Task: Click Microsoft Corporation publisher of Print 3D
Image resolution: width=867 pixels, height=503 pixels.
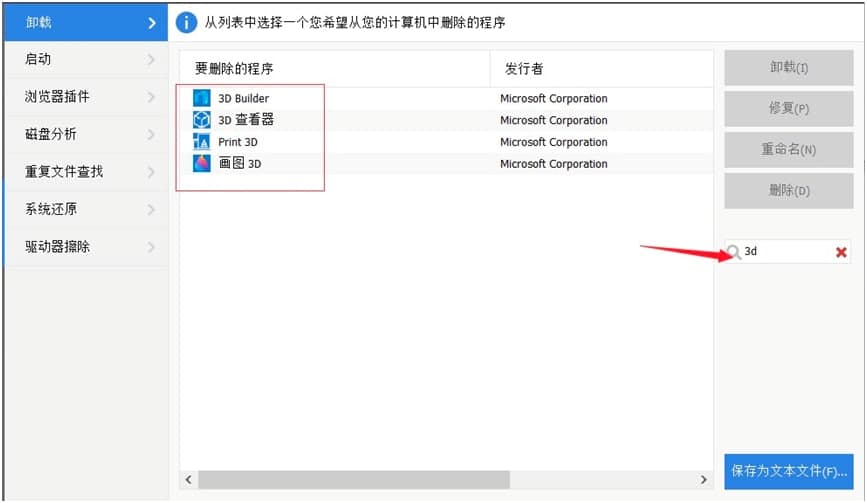Action: click(x=553, y=142)
